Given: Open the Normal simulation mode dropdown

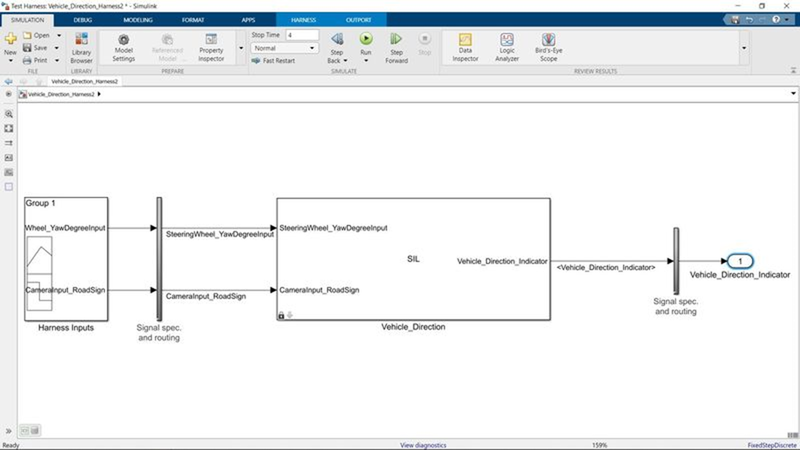Looking at the screenshot, I should point(285,48).
